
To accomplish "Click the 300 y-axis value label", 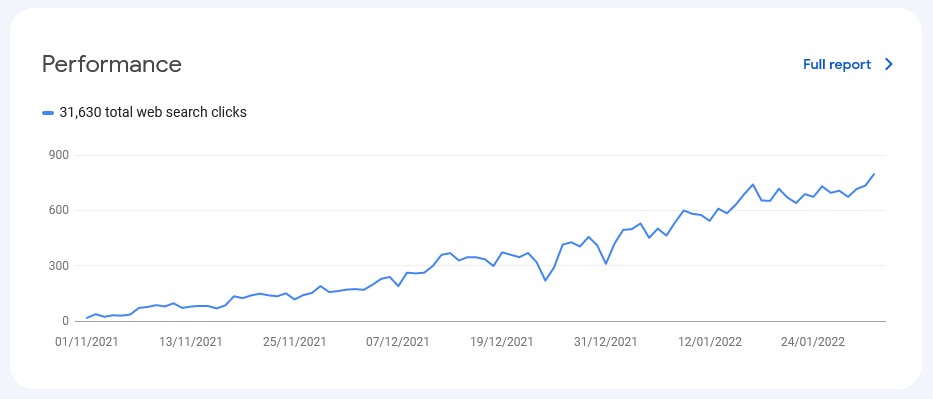I will click(x=60, y=266).
